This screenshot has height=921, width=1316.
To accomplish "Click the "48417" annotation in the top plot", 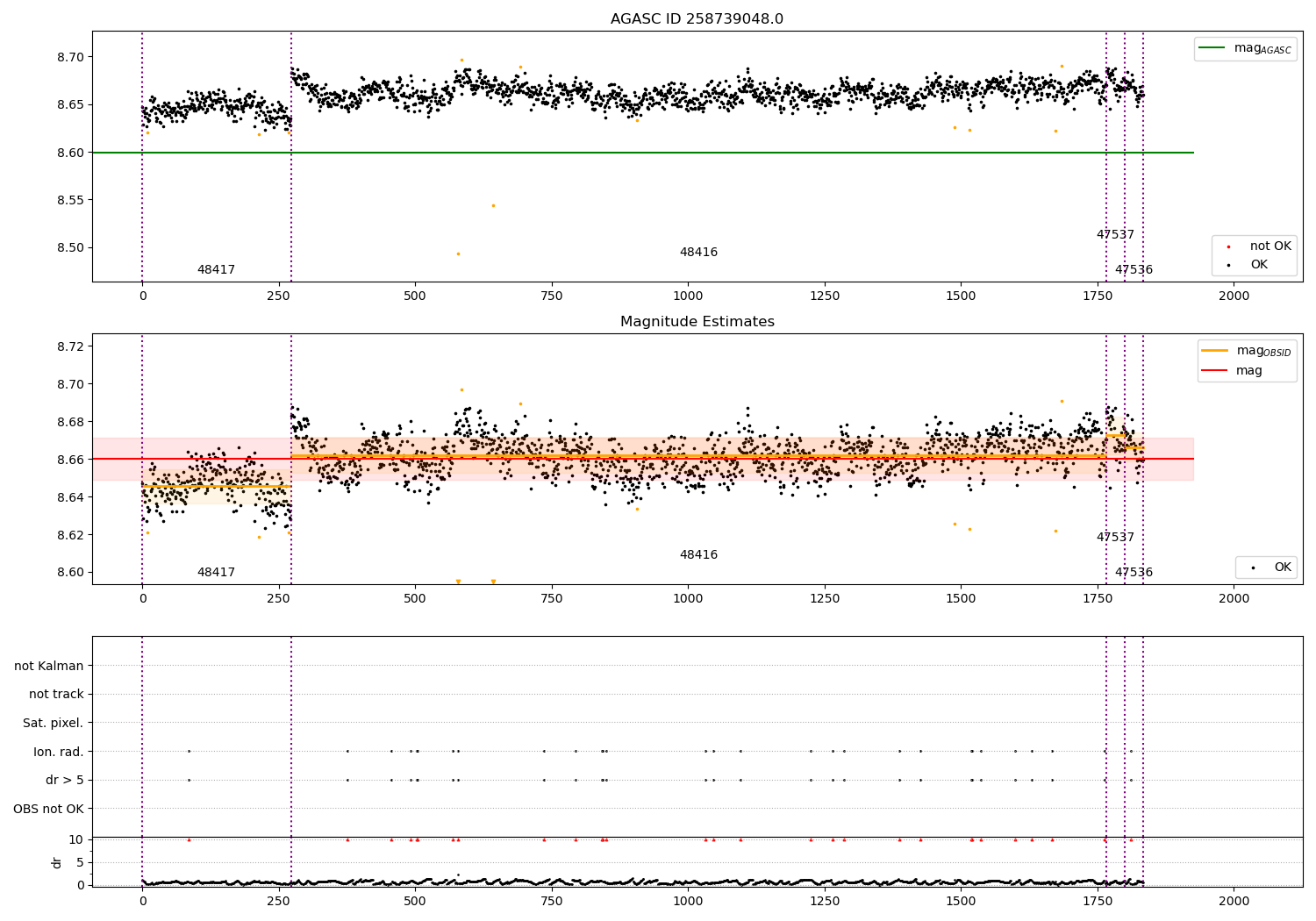I will coord(216,270).
